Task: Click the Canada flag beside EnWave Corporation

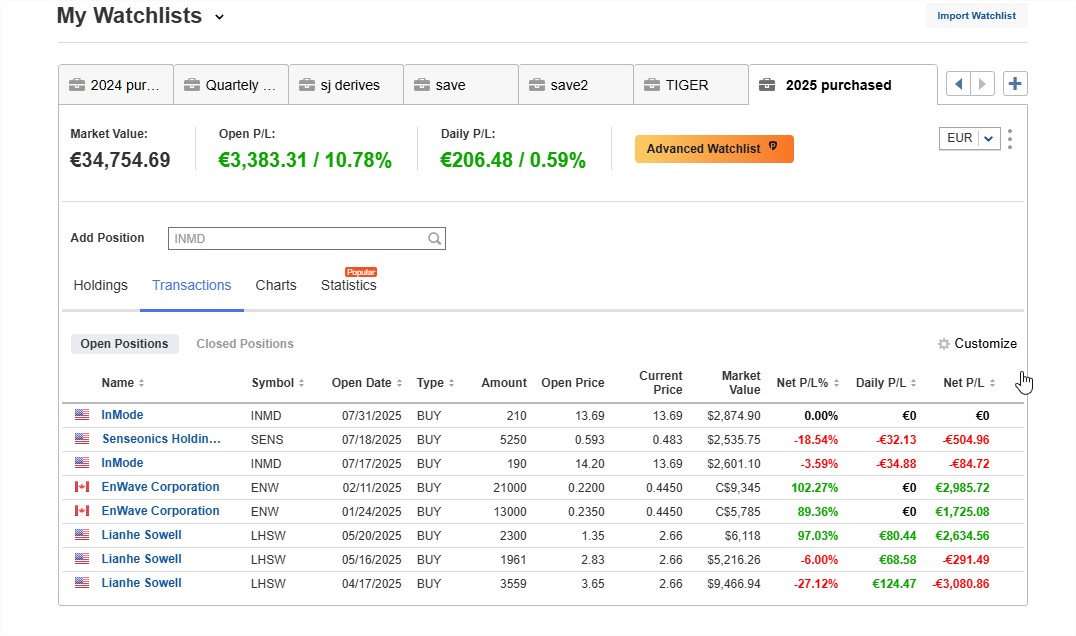Action: (x=81, y=487)
